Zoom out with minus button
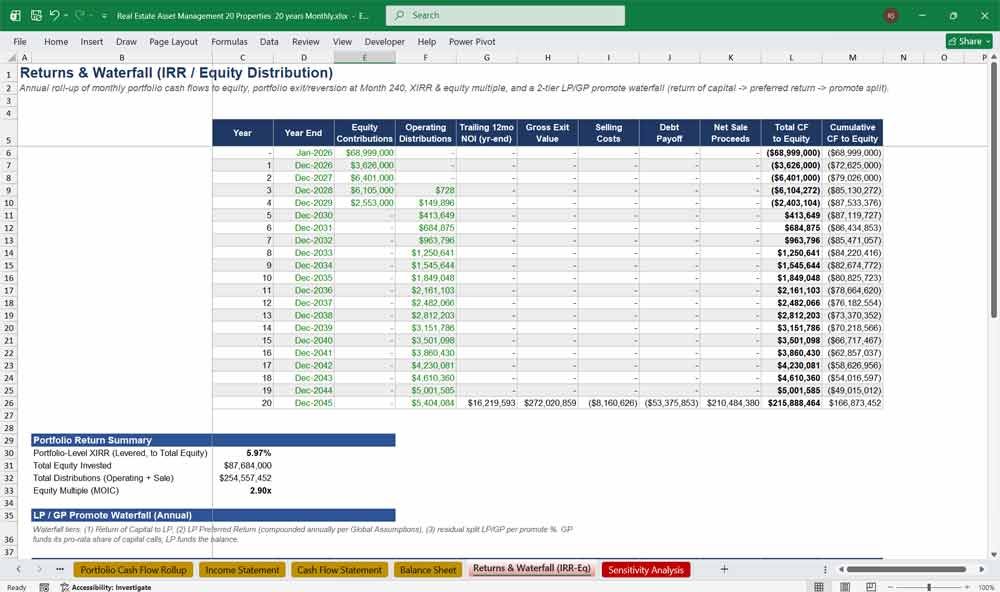The width and height of the screenshot is (1000, 592). (891, 587)
